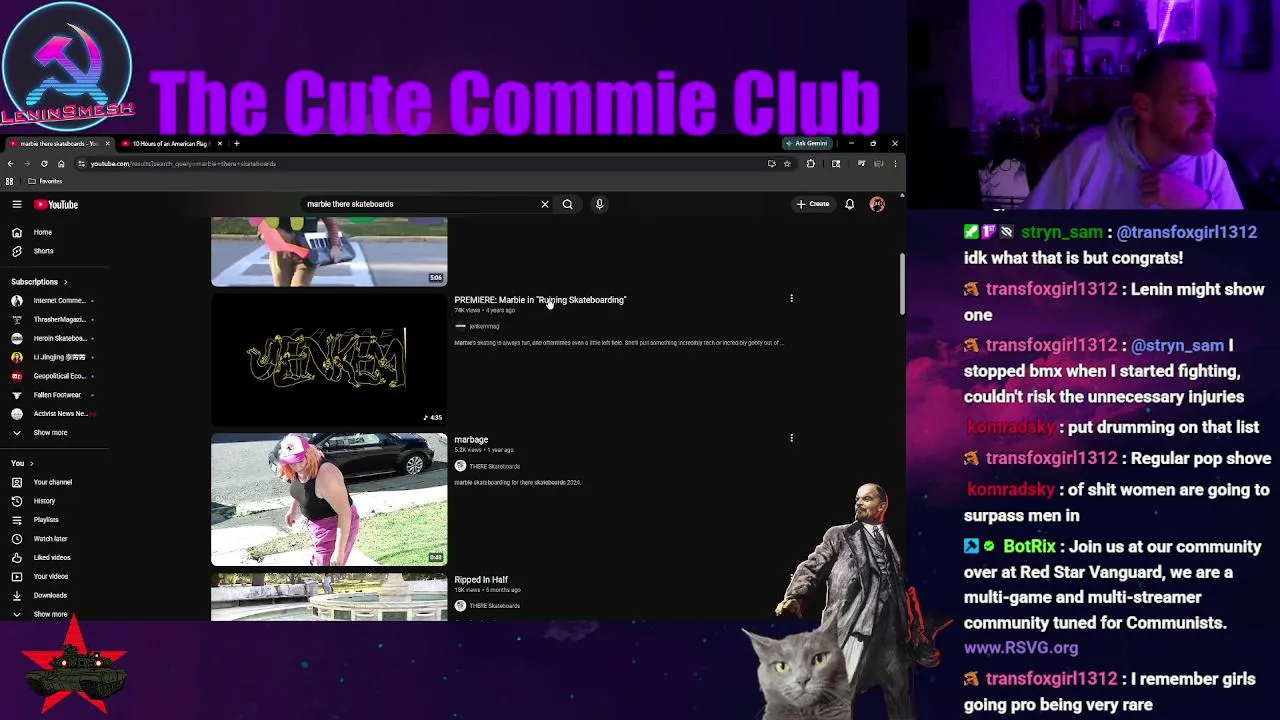Screen dimensions: 1280x720
Task: Open YouTube notifications bell
Action: 850,204
